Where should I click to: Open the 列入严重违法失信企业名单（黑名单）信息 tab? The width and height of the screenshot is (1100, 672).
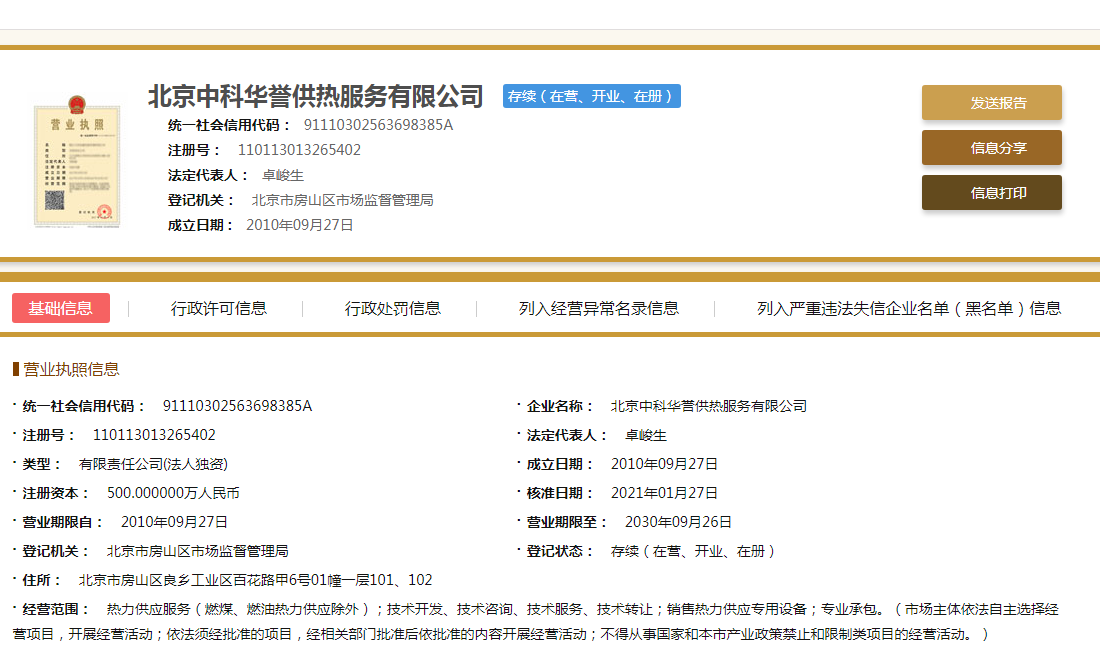(909, 308)
